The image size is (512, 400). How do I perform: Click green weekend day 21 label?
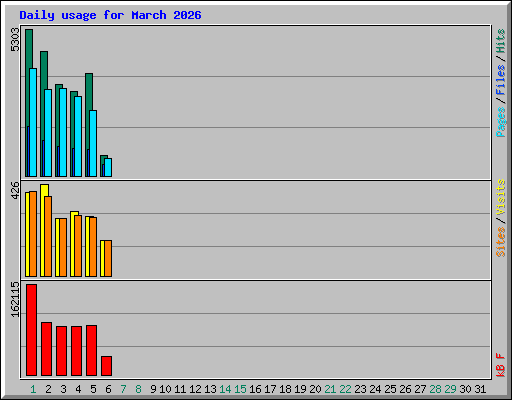tap(330, 389)
